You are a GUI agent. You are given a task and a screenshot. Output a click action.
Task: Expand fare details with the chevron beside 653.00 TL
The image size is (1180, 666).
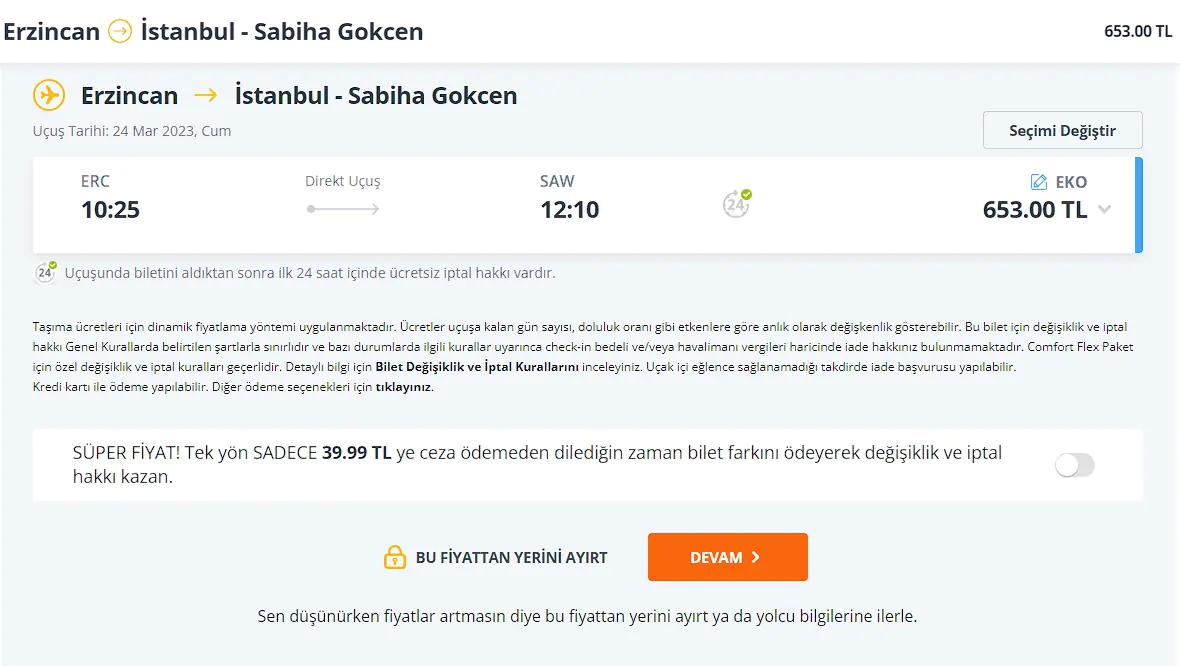(x=1103, y=211)
